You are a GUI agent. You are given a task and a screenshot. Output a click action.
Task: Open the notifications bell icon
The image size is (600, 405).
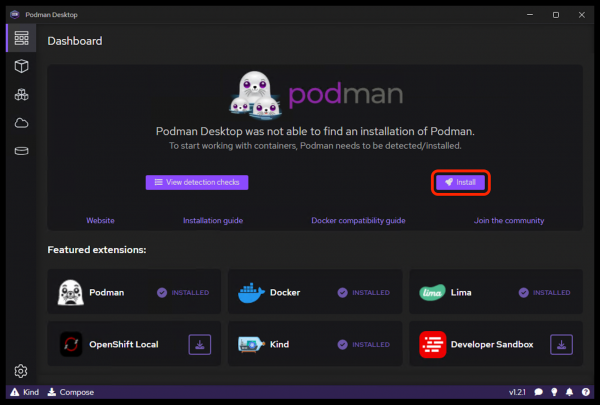[x=570, y=393]
